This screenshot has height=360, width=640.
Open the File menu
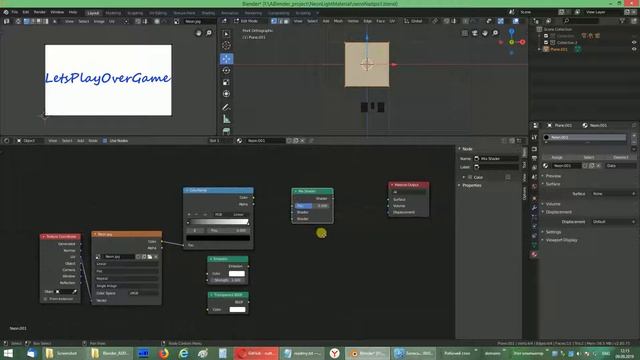tap(15, 12)
